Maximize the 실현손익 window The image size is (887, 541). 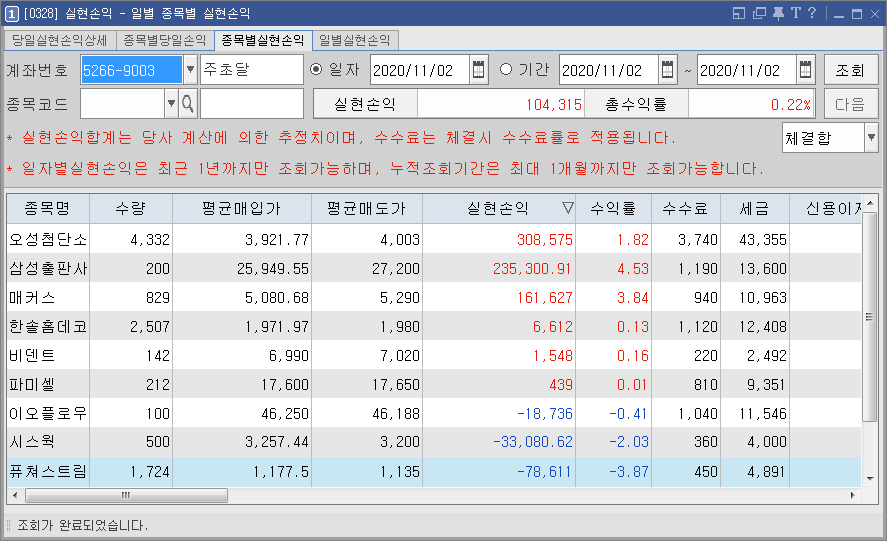point(857,14)
